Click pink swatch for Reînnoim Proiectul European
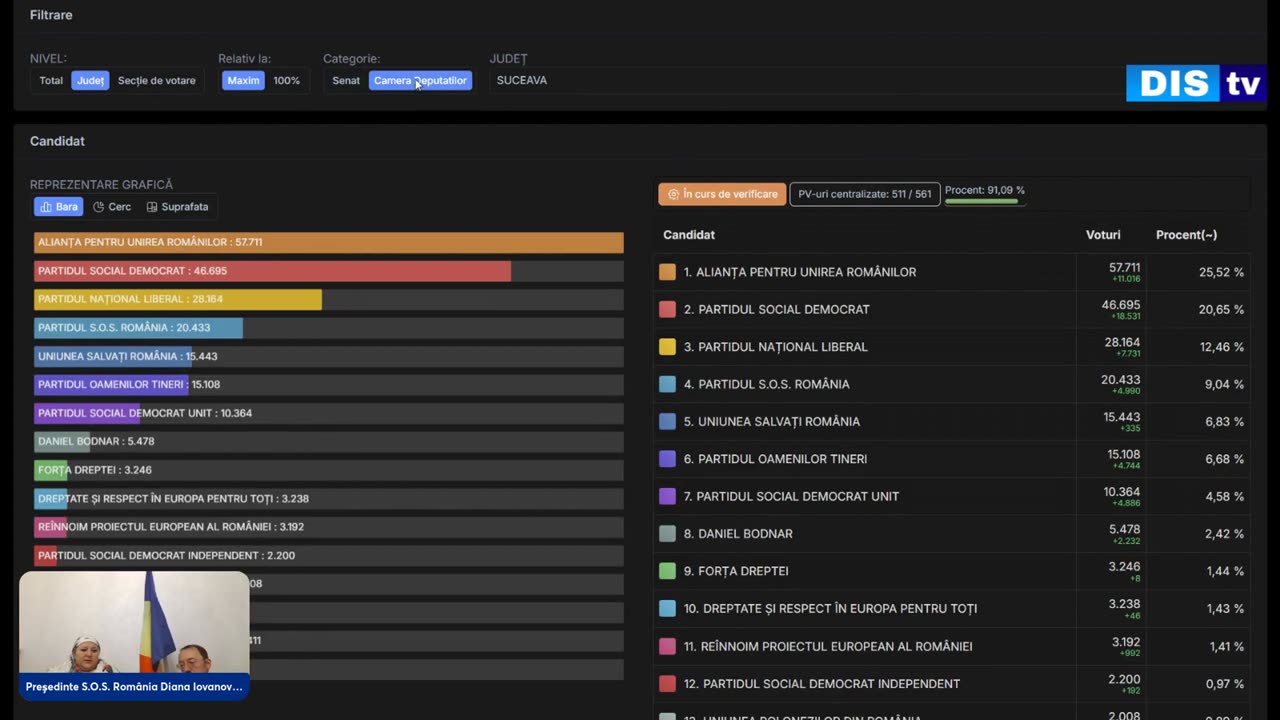This screenshot has width=1280, height=720. [667, 646]
